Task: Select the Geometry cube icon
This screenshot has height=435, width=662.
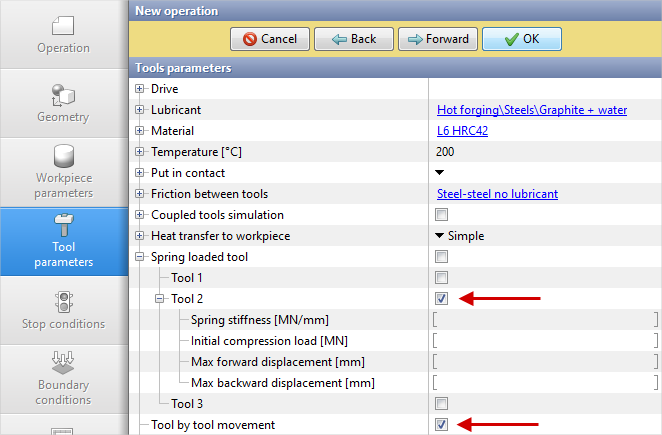Action: click(63, 95)
